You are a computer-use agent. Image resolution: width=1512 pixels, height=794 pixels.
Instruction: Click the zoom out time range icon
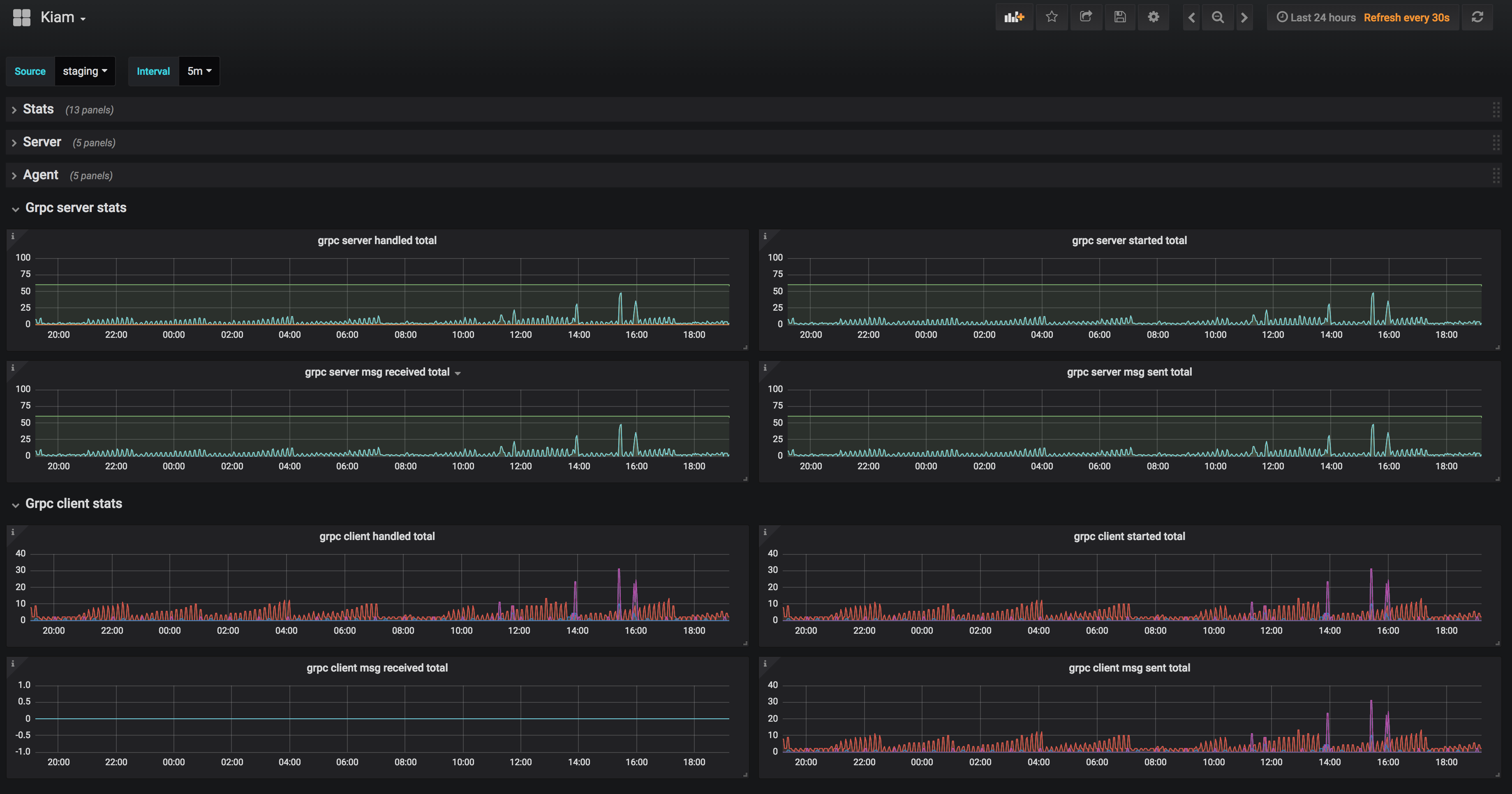tap(1218, 17)
